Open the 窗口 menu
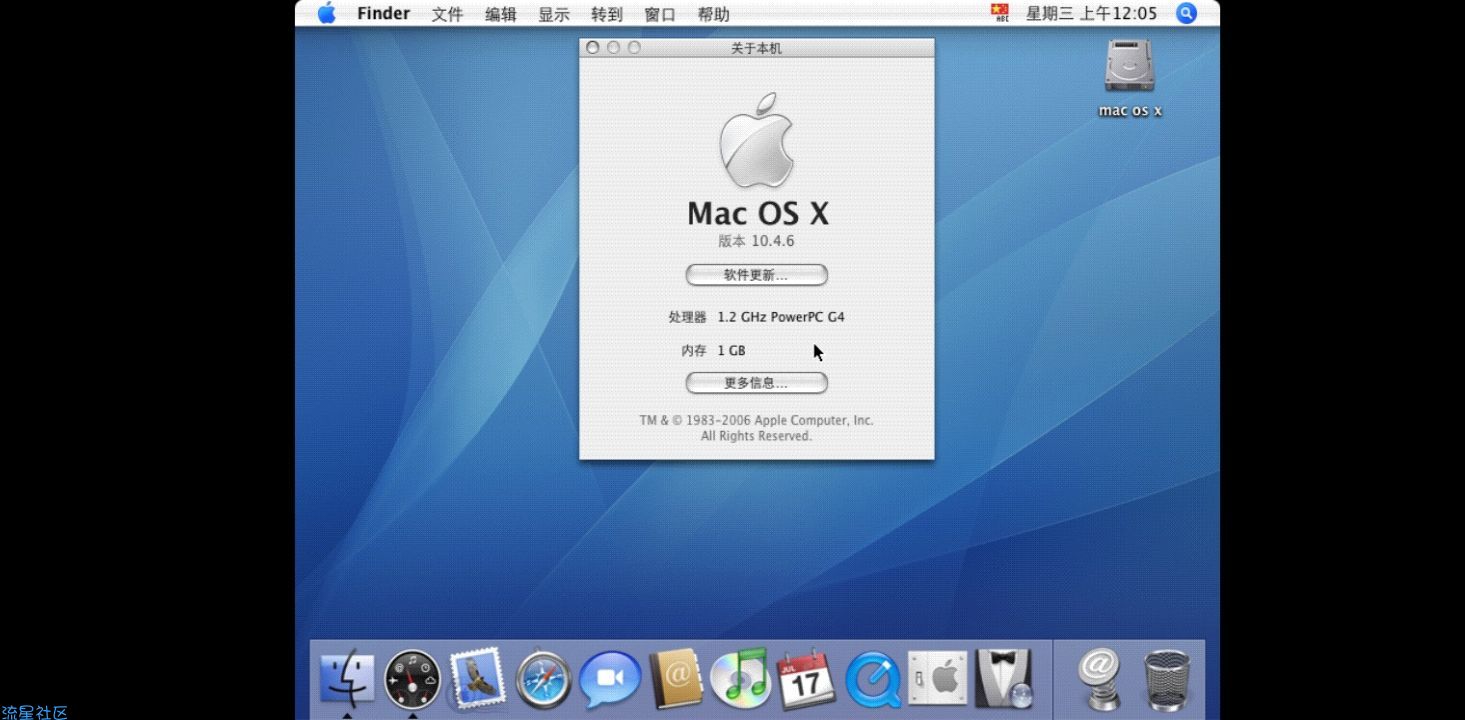This screenshot has width=1465, height=720. (660, 14)
